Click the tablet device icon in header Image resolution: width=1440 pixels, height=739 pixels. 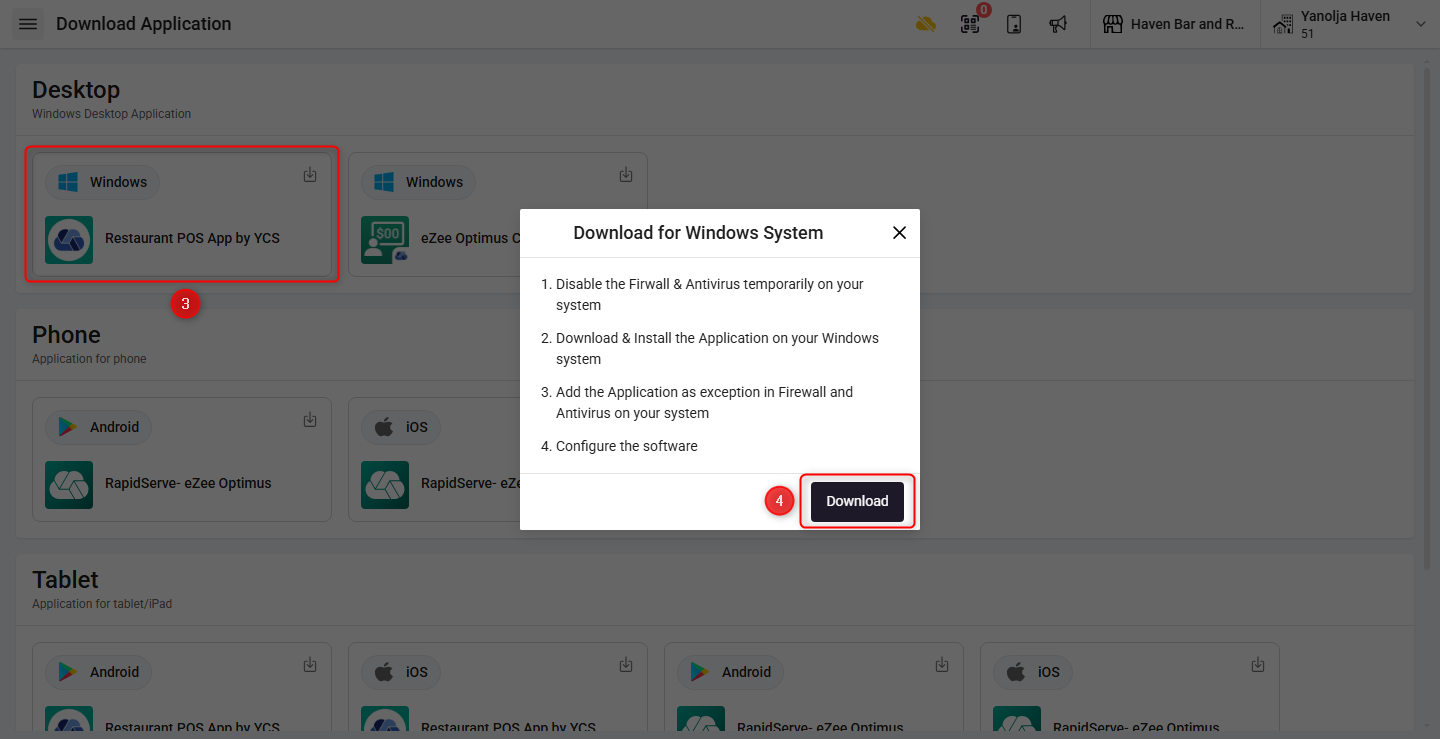click(x=1014, y=24)
